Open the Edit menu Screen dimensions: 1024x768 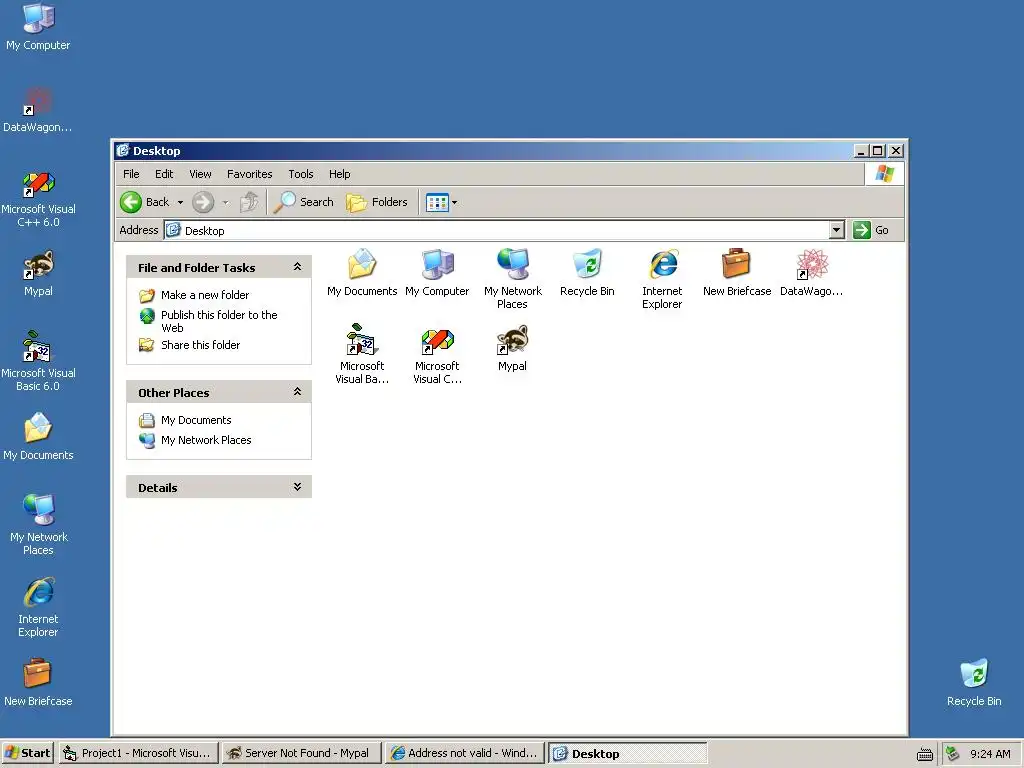(x=164, y=174)
